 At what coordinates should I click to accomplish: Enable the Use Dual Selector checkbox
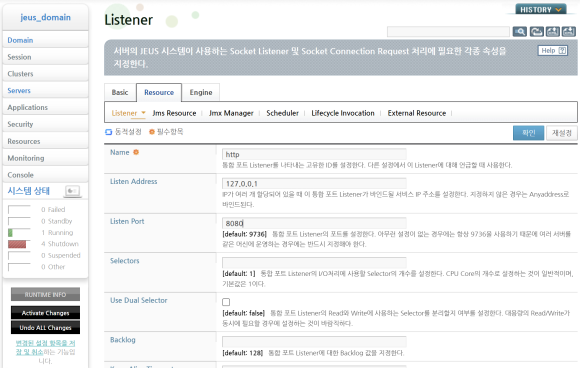coord(226,302)
